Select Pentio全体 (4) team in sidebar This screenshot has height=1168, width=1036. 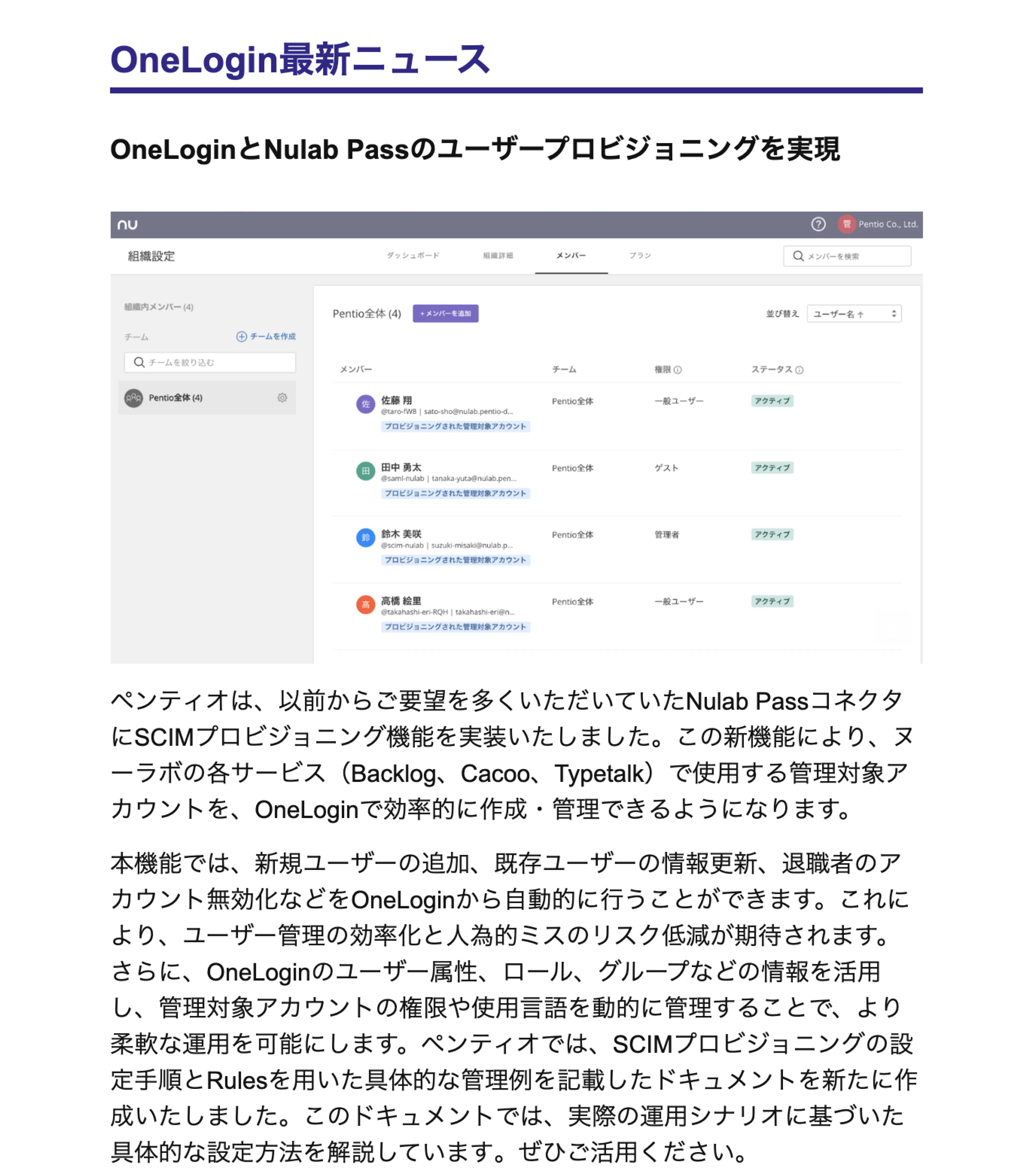click(x=176, y=398)
